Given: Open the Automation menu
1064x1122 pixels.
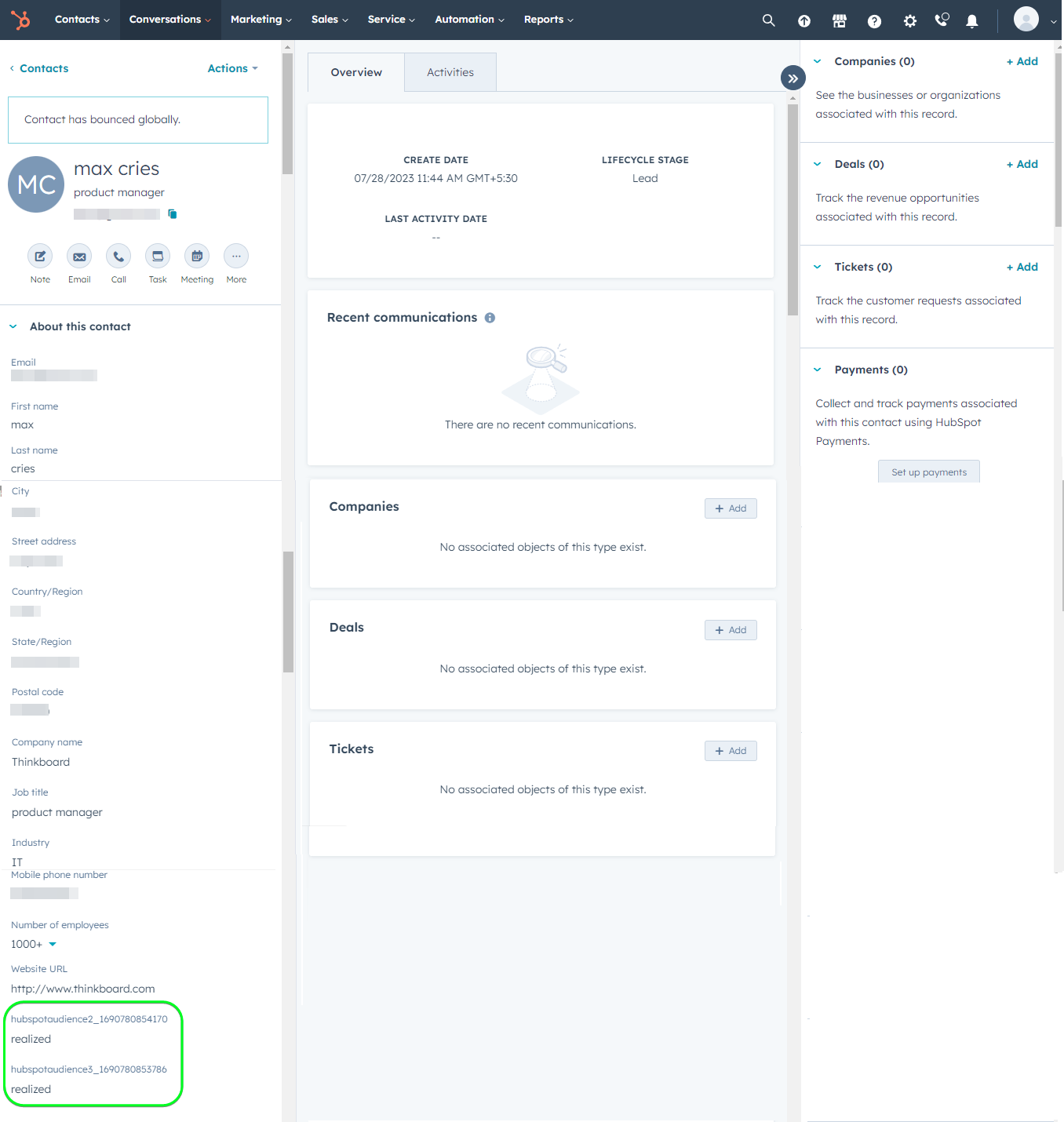Looking at the screenshot, I should [469, 20].
